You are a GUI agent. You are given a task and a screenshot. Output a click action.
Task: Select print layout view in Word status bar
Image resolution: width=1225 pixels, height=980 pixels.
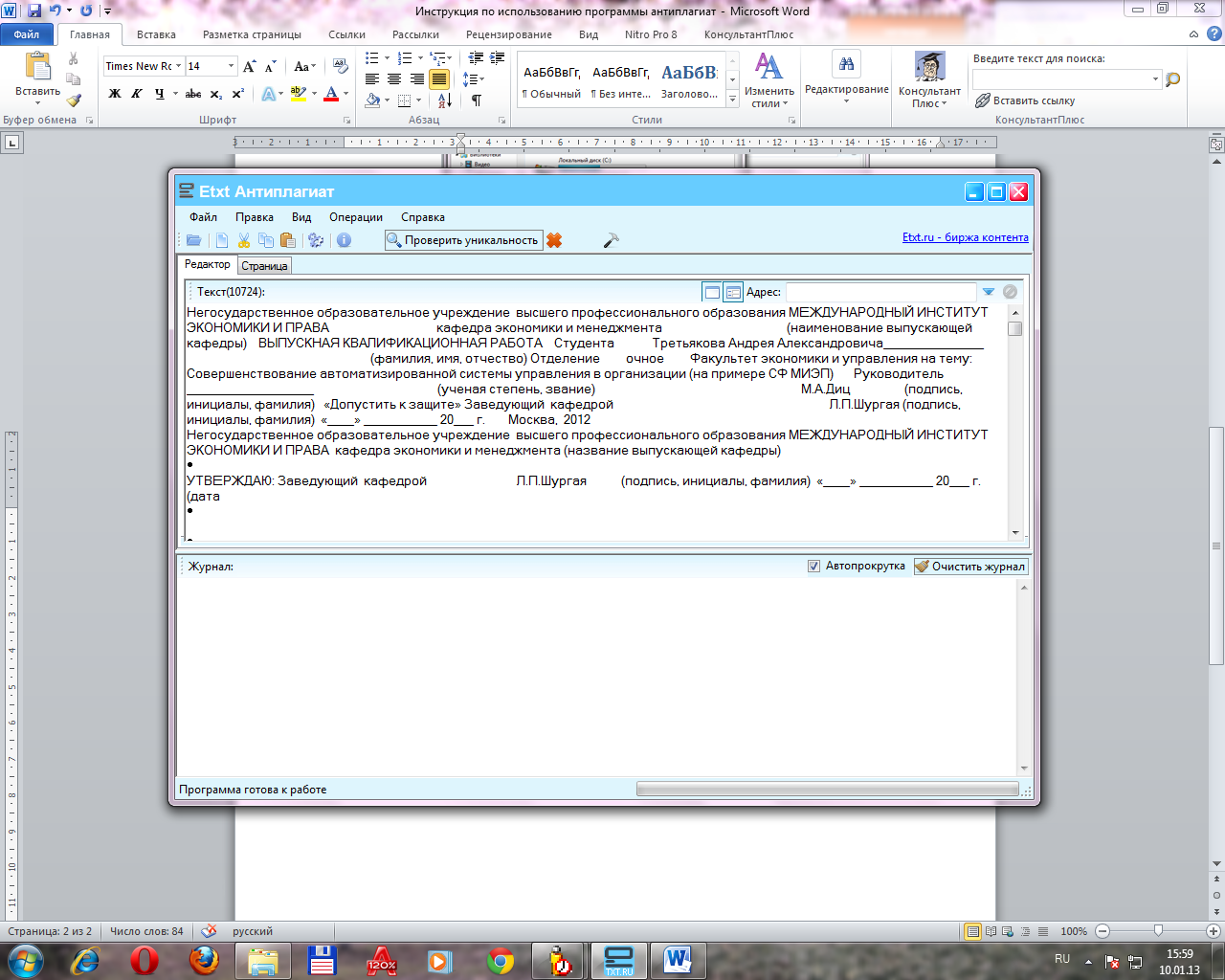[x=973, y=931]
